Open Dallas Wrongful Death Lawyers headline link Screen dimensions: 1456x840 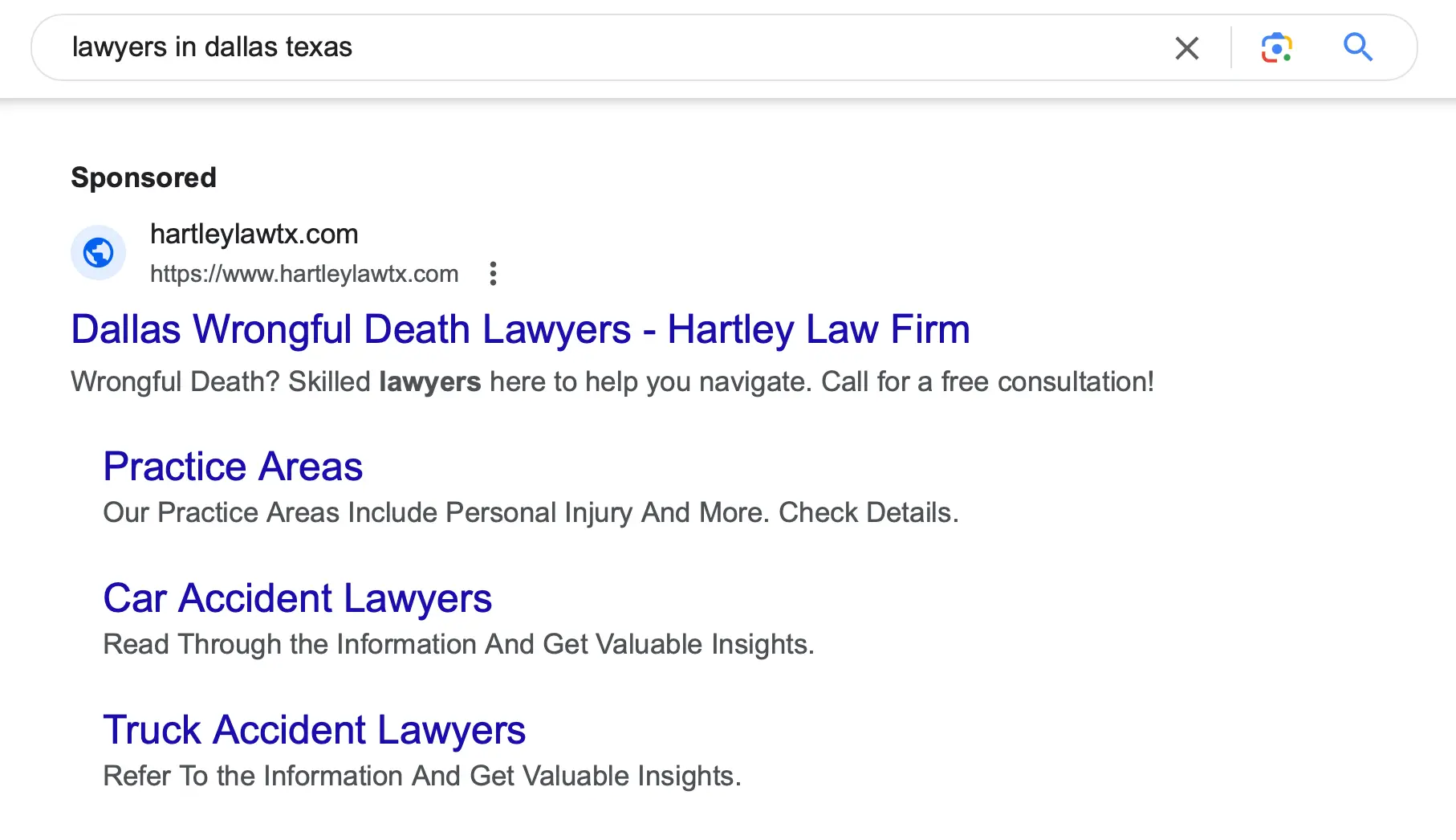tap(520, 329)
